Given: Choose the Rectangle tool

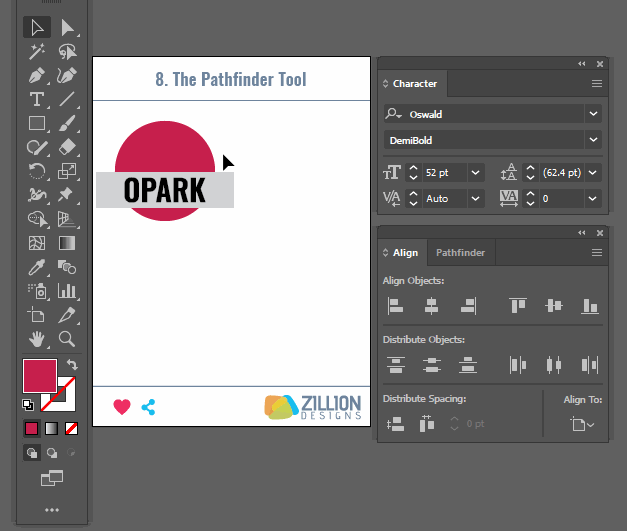Looking at the screenshot, I should tap(37, 124).
